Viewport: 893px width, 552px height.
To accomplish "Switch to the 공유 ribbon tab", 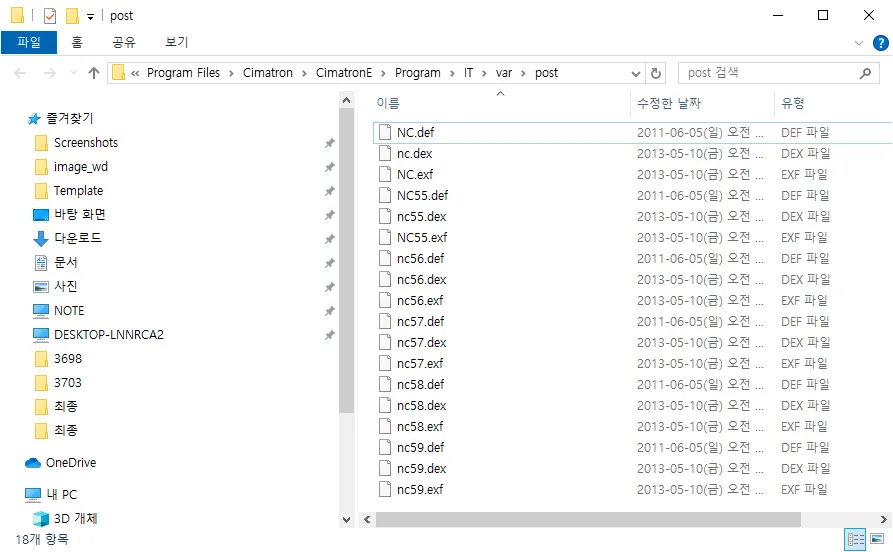I will point(124,42).
